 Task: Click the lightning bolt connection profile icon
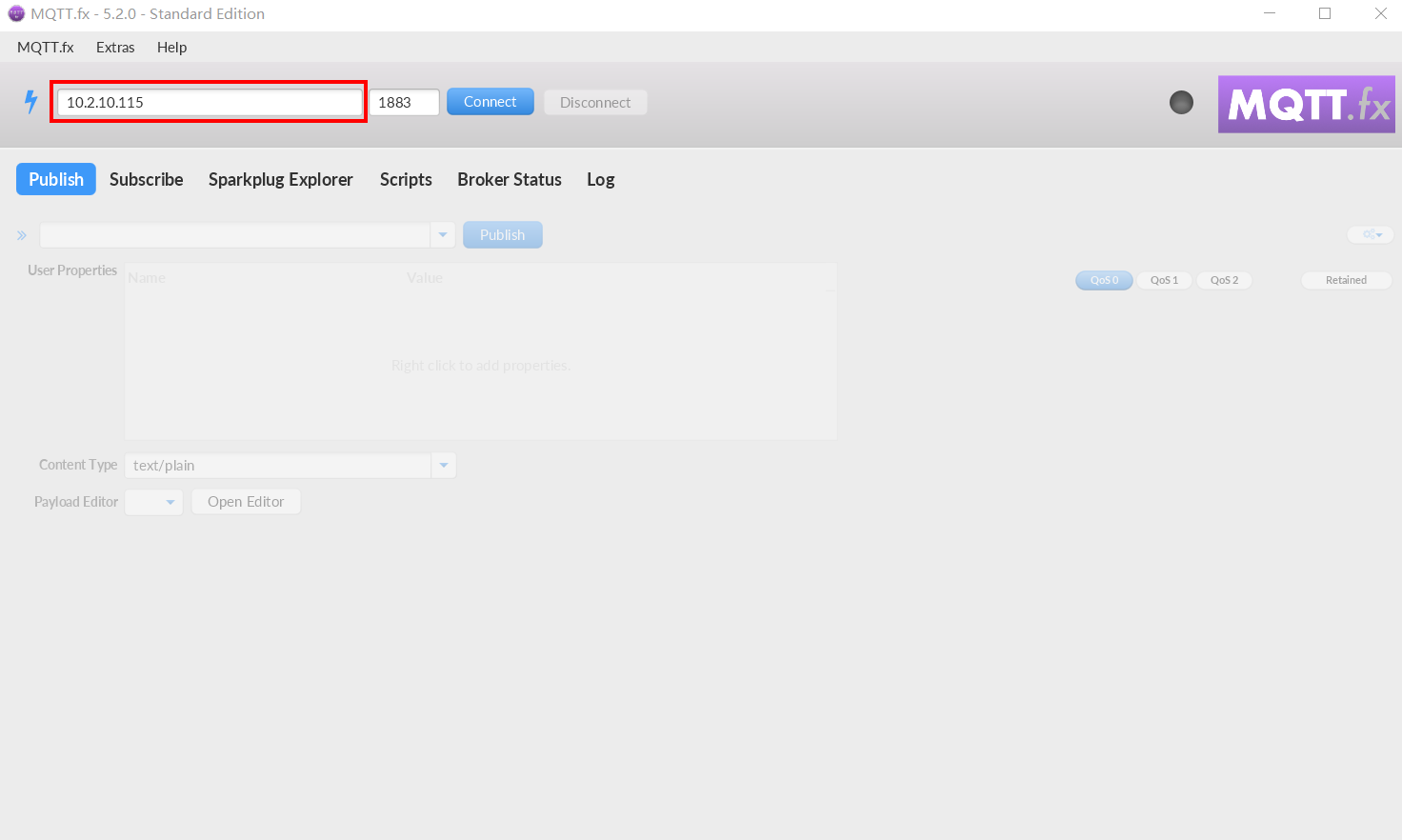click(30, 102)
